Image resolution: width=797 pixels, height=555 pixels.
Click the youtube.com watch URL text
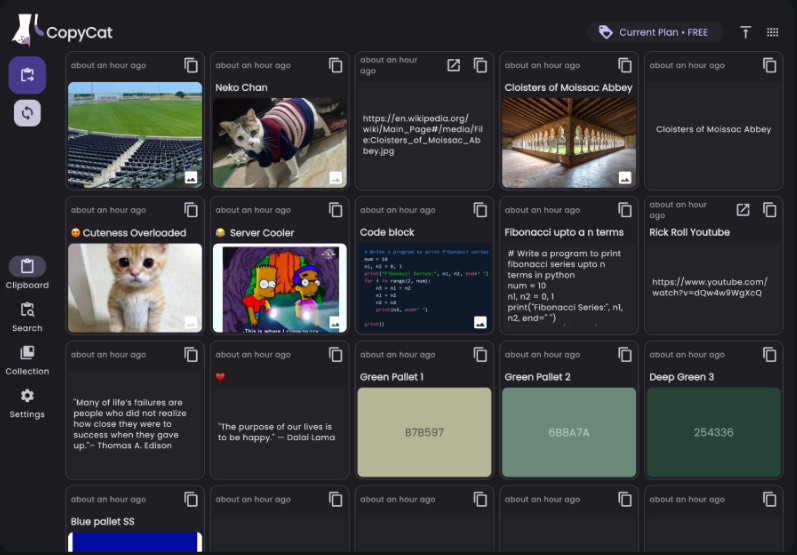(x=710, y=287)
